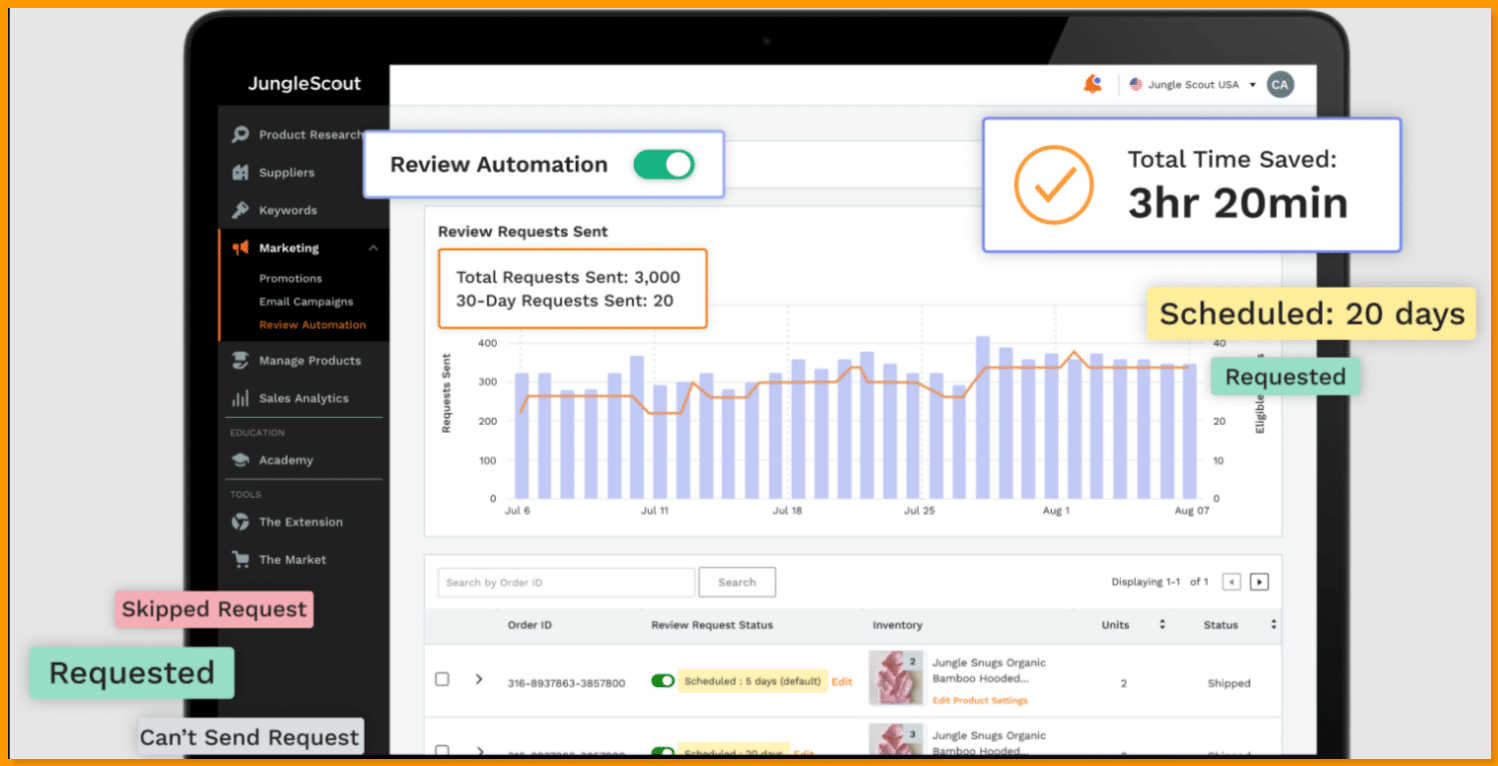
Task: Click the Academy graduation cap icon
Action: 240,460
